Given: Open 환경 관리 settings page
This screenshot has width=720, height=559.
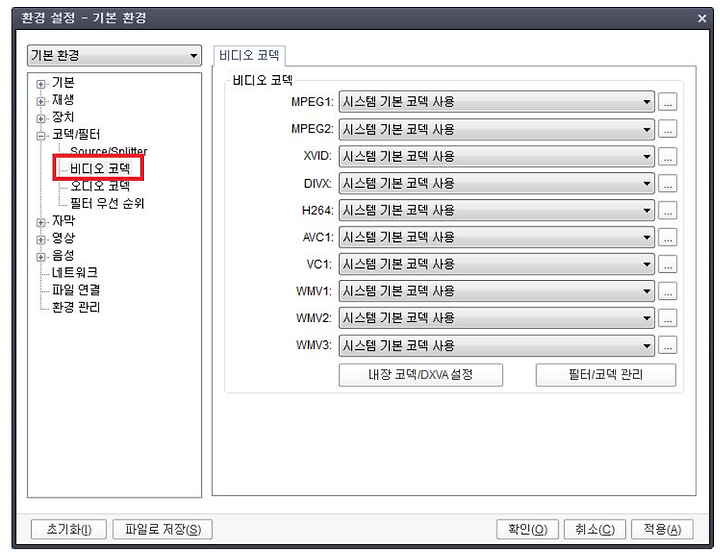Looking at the screenshot, I should pyautogui.click(x=76, y=307).
